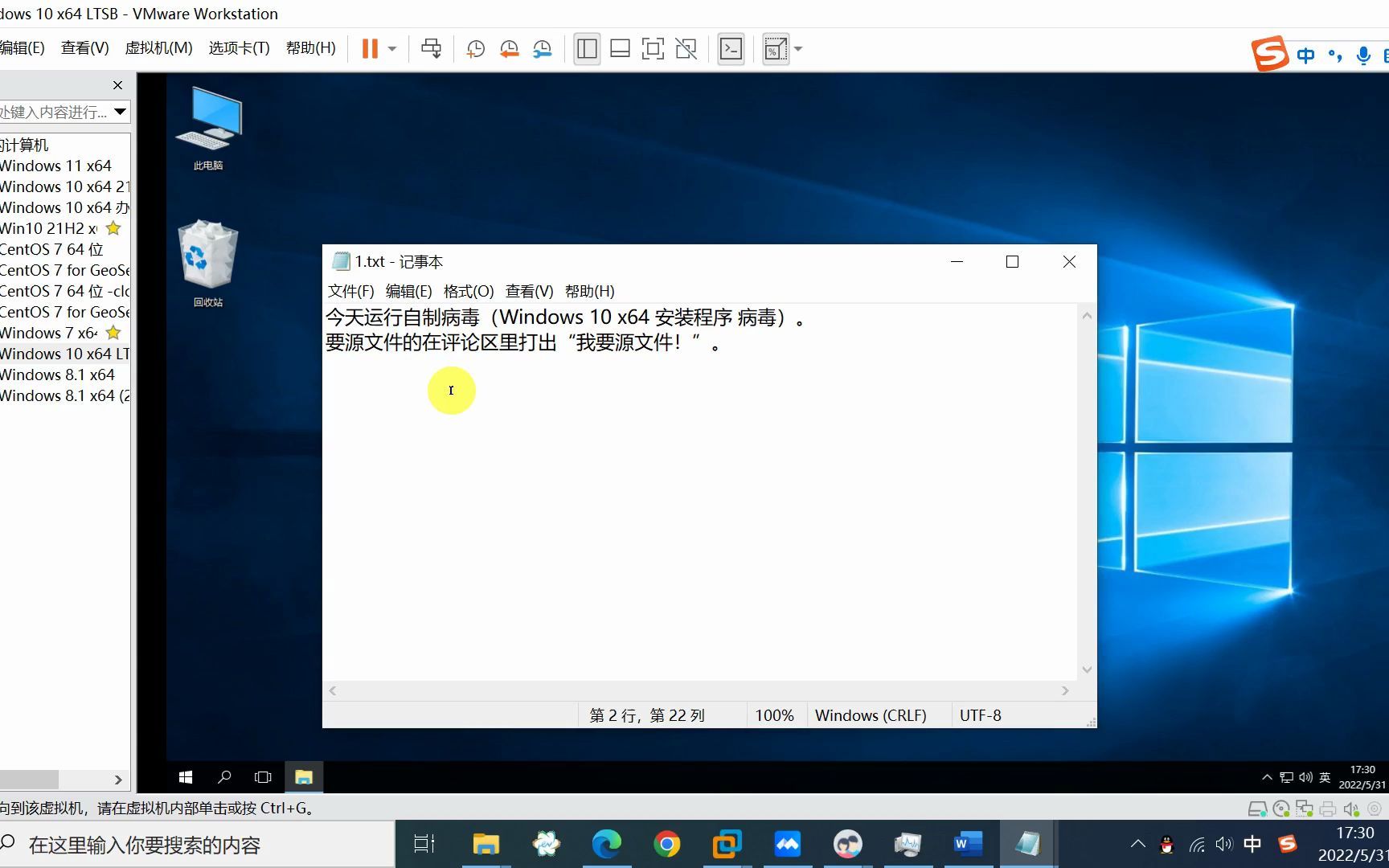
Task: Click the guest network tray icon
Action: [x=1286, y=777]
